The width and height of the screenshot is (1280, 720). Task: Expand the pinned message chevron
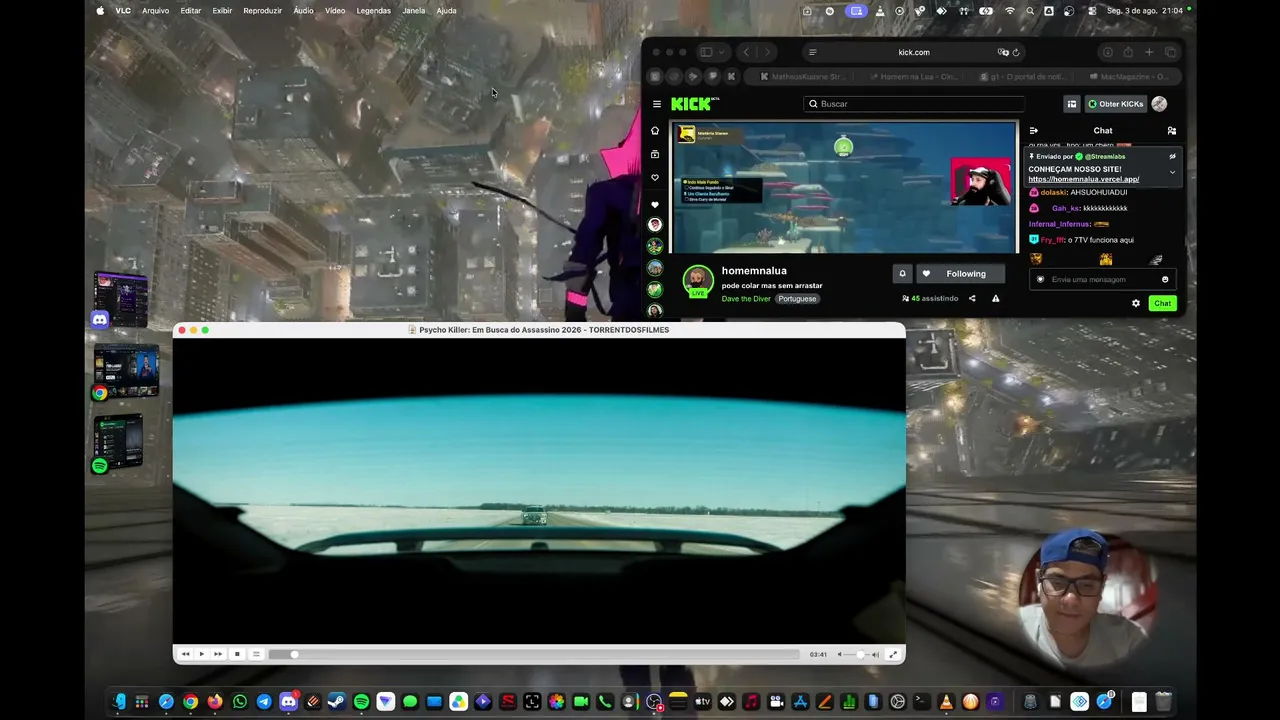point(1173,172)
